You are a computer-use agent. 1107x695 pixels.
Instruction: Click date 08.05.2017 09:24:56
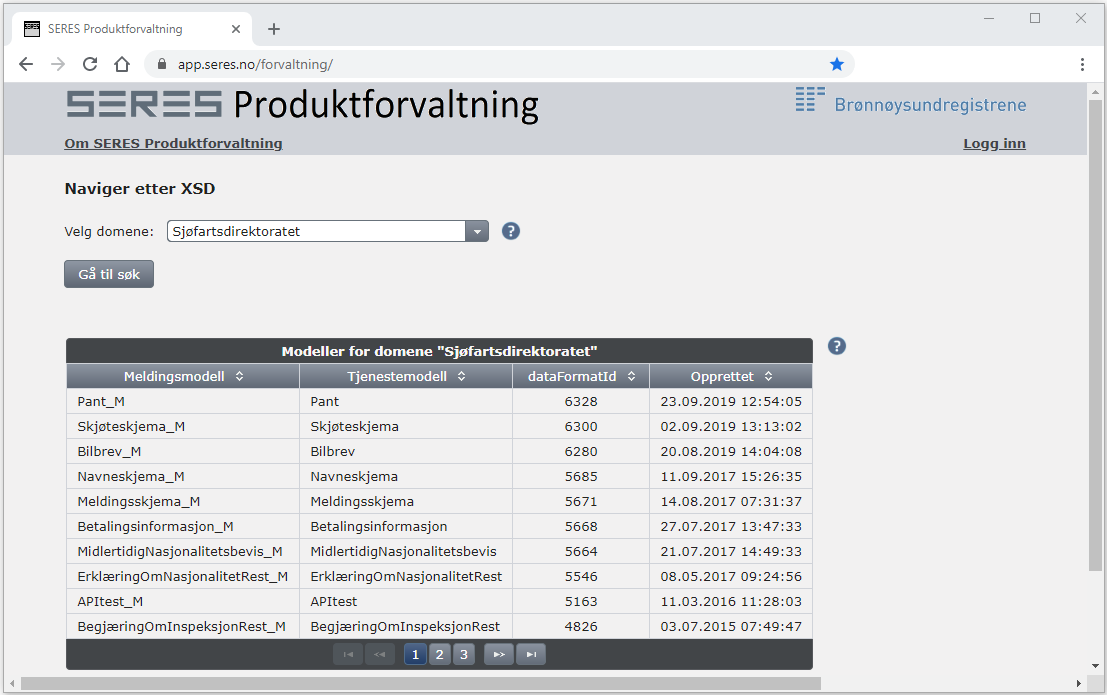click(731, 576)
